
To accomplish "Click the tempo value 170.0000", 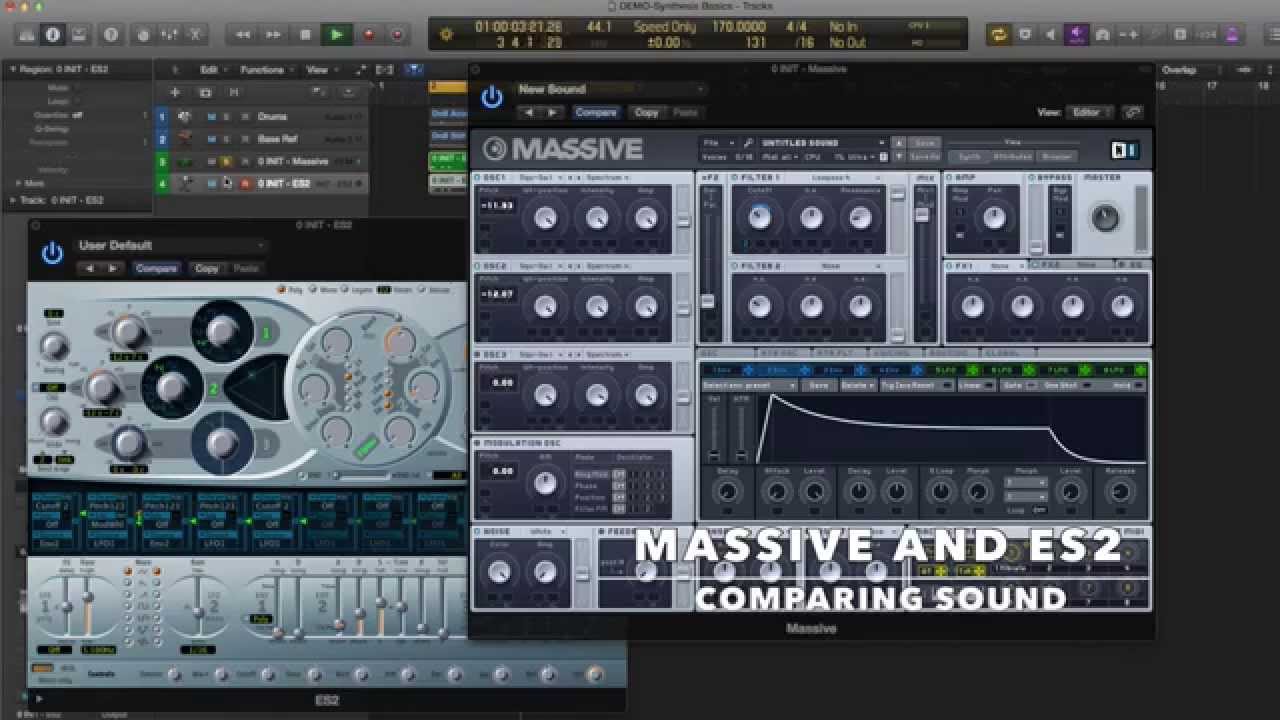I will coord(739,27).
